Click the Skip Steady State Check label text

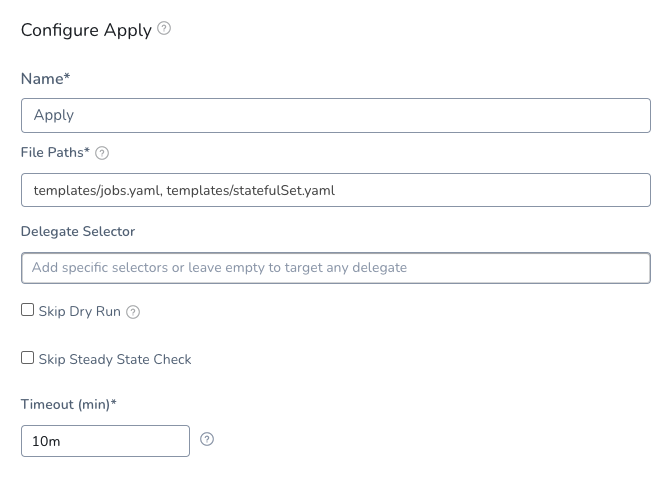tap(115, 359)
